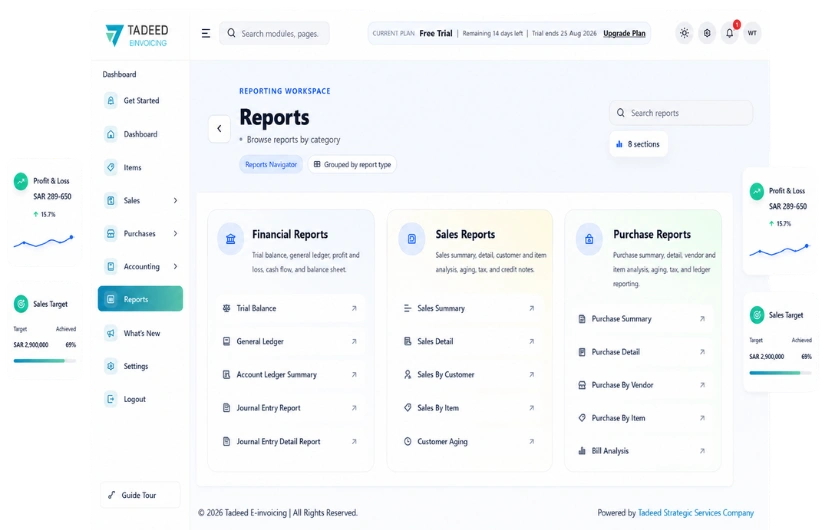Select Reports in the sidebar
The width and height of the screenshot is (836, 530).
140,299
